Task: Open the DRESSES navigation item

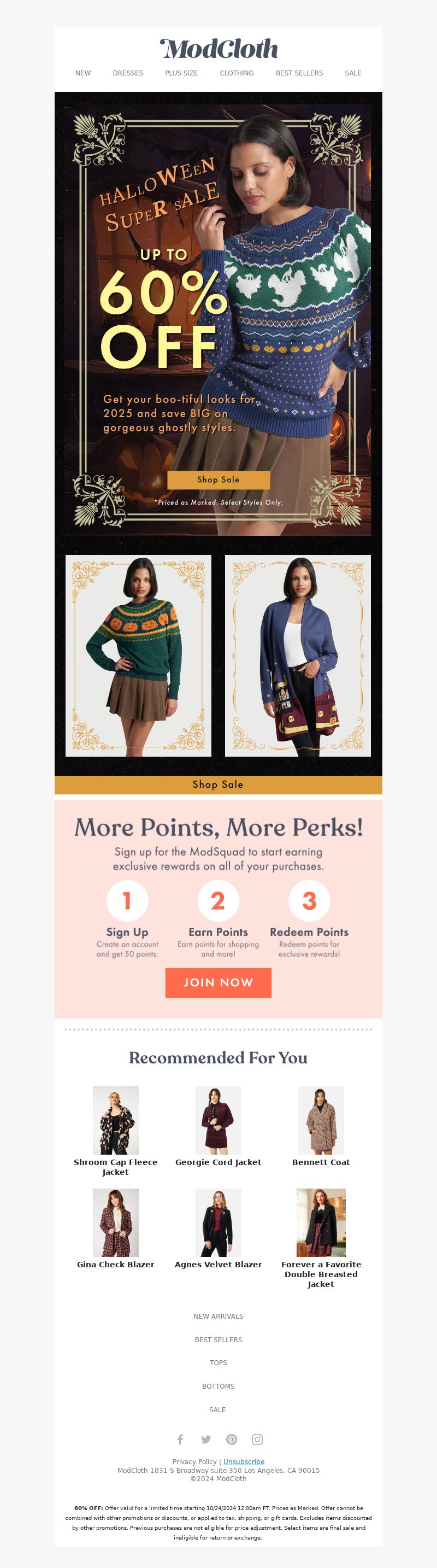Action: [128, 73]
